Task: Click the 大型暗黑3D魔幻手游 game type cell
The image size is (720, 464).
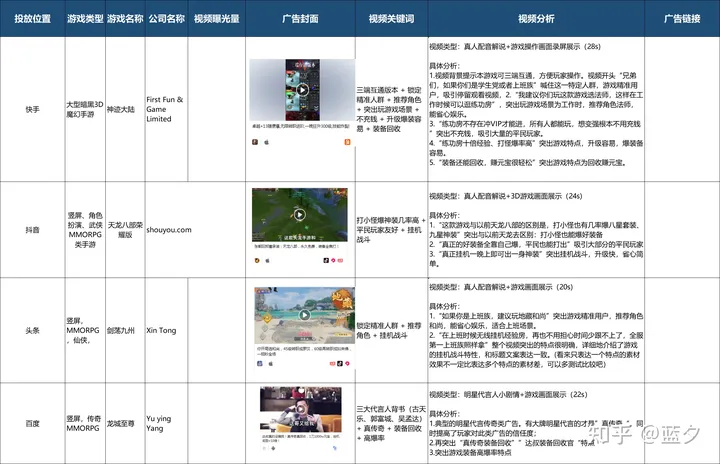Action: coord(85,109)
